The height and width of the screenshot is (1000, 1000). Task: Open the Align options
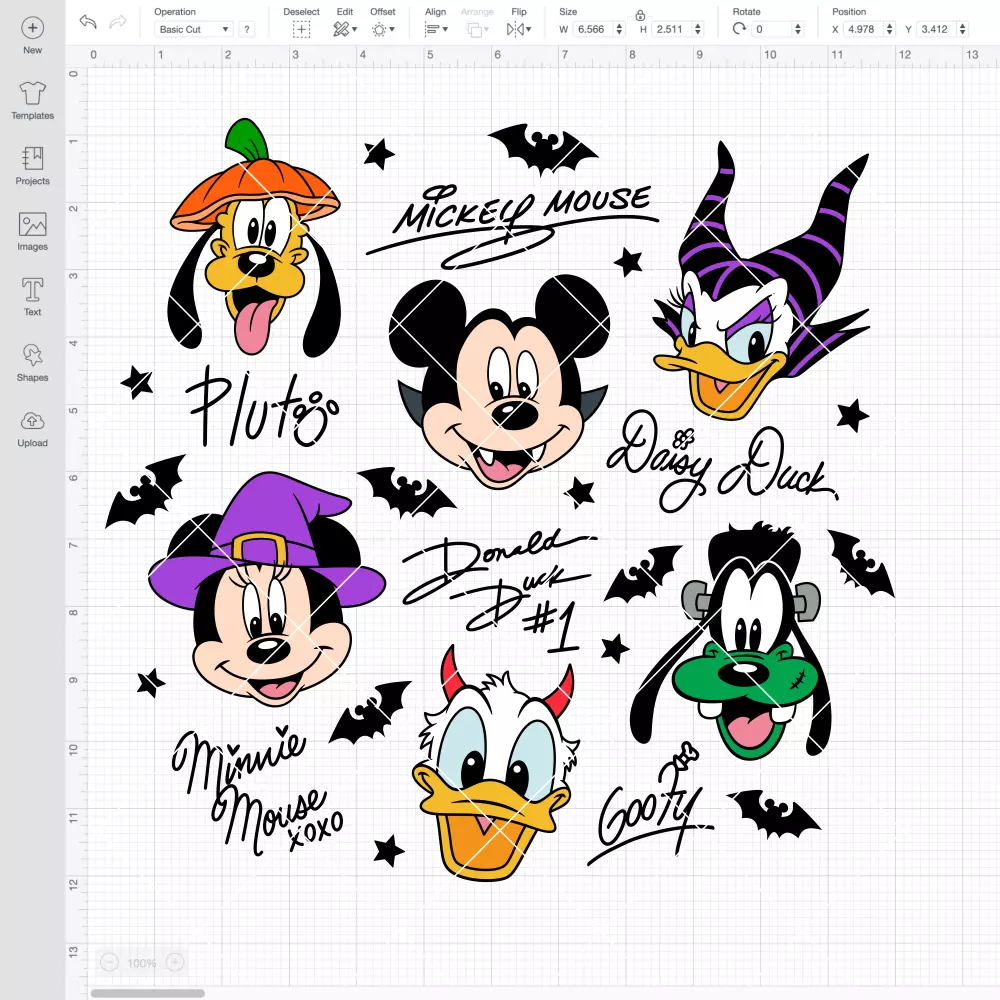(x=432, y=29)
